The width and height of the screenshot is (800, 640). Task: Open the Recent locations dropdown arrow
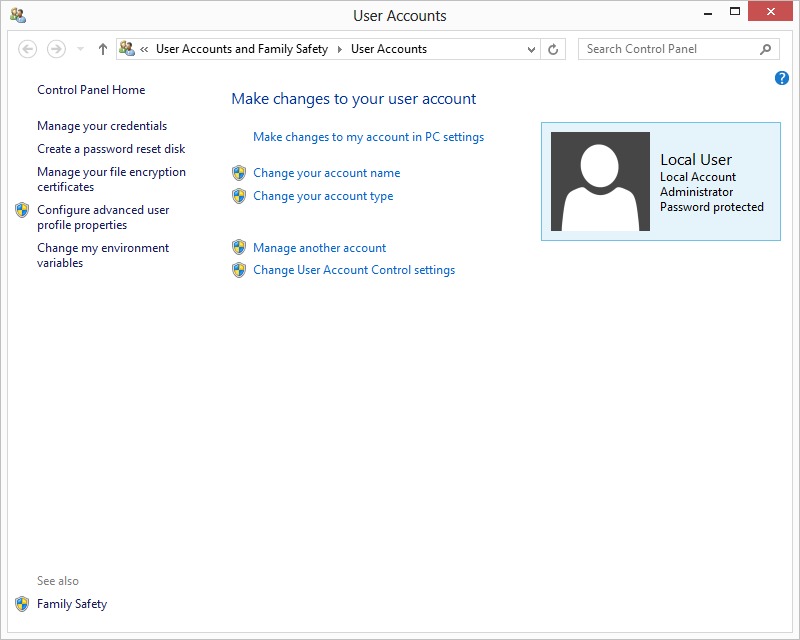pos(81,49)
